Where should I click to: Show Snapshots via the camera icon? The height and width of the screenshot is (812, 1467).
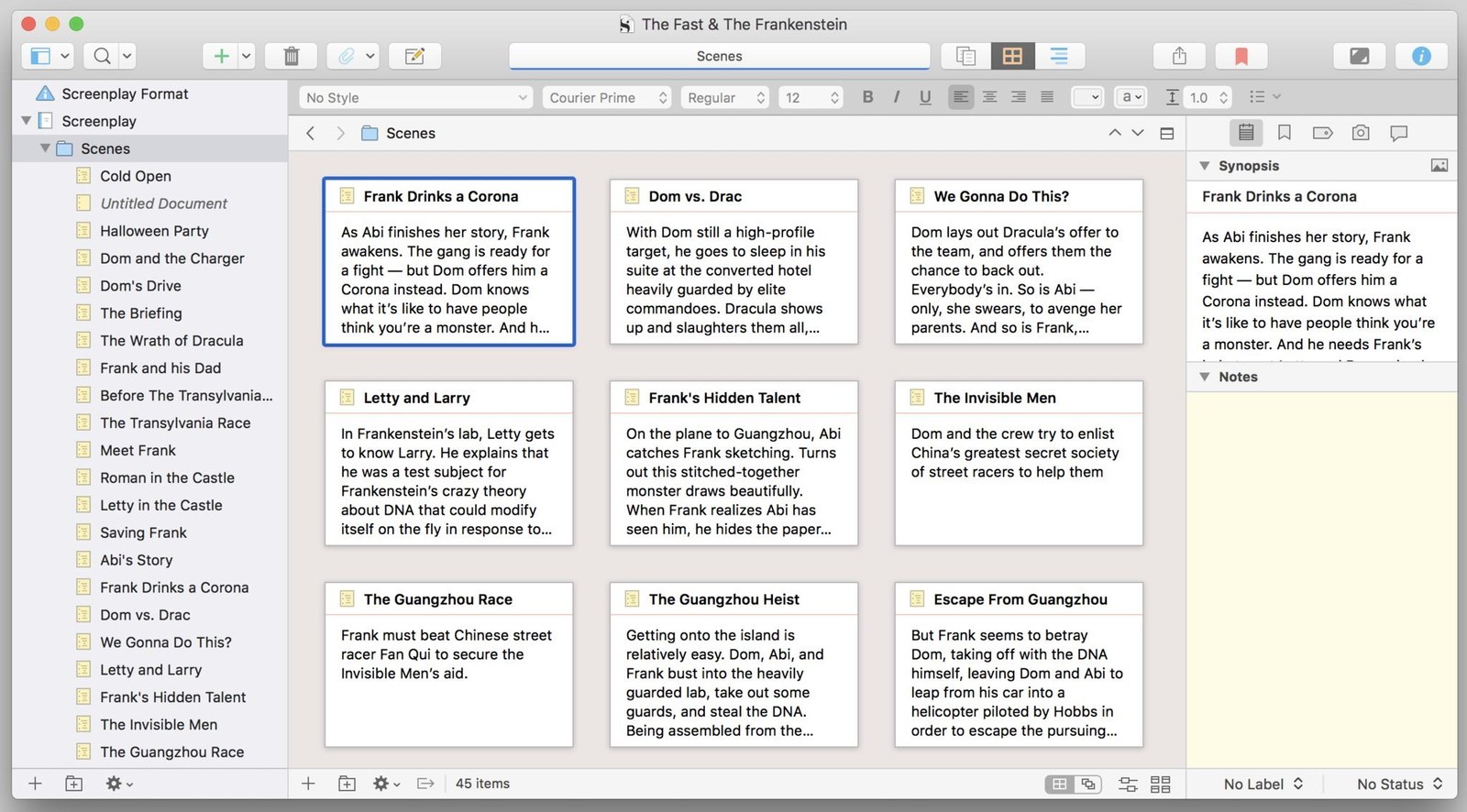(x=1361, y=133)
